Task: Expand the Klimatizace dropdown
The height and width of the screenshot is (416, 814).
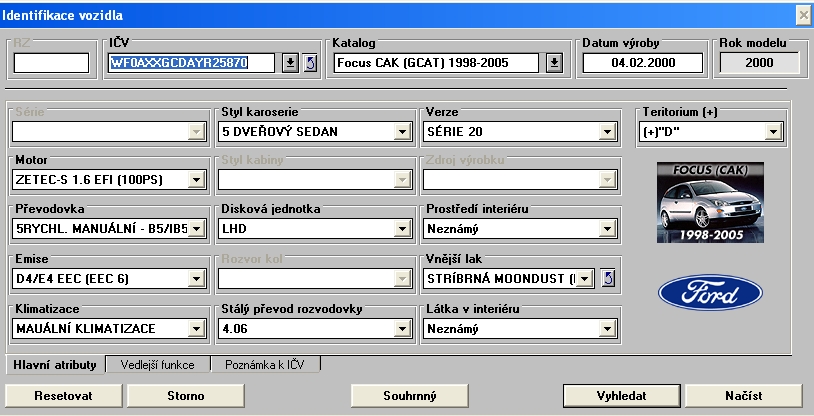Action: point(195,328)
